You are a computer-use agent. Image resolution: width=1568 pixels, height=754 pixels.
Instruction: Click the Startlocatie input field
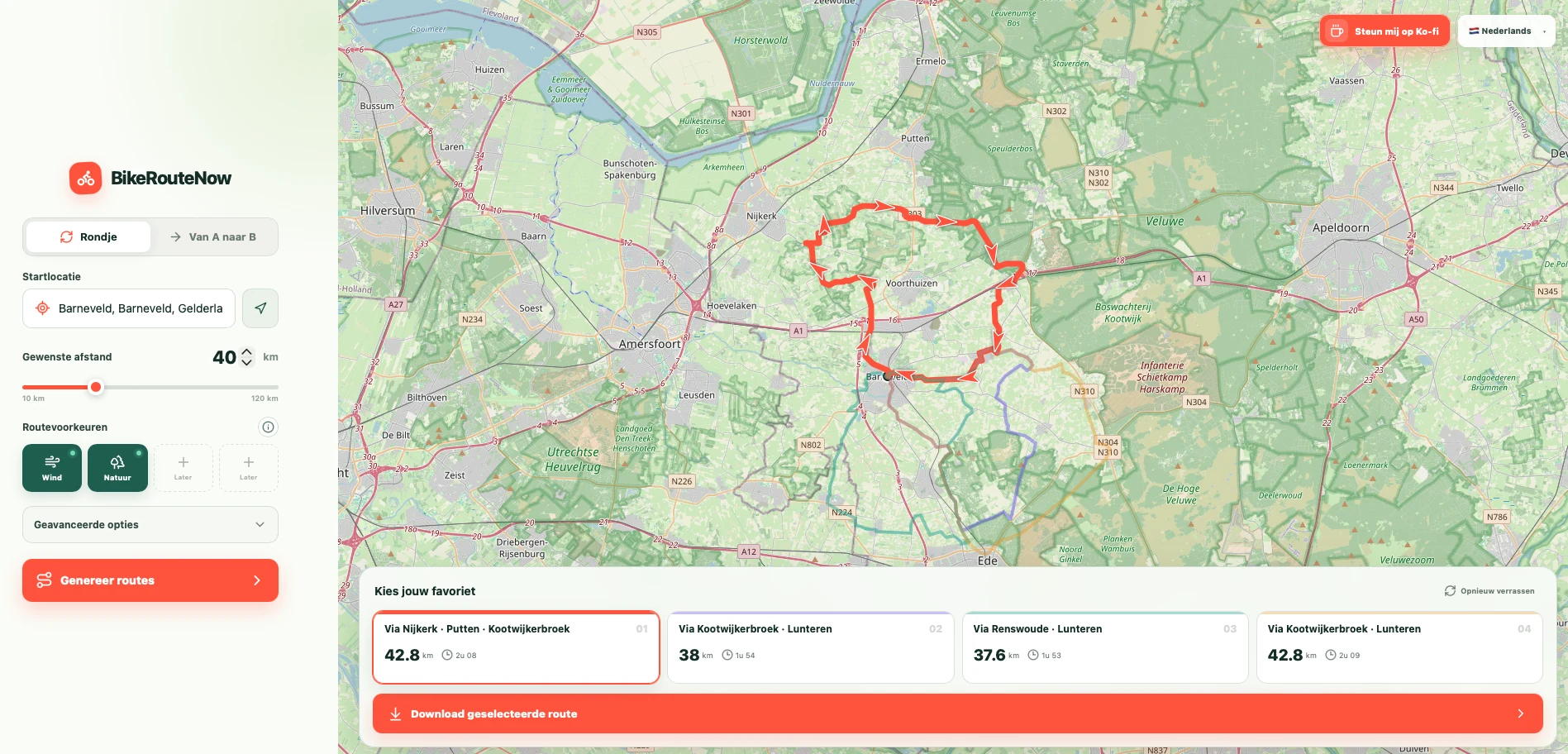point(129,308)
